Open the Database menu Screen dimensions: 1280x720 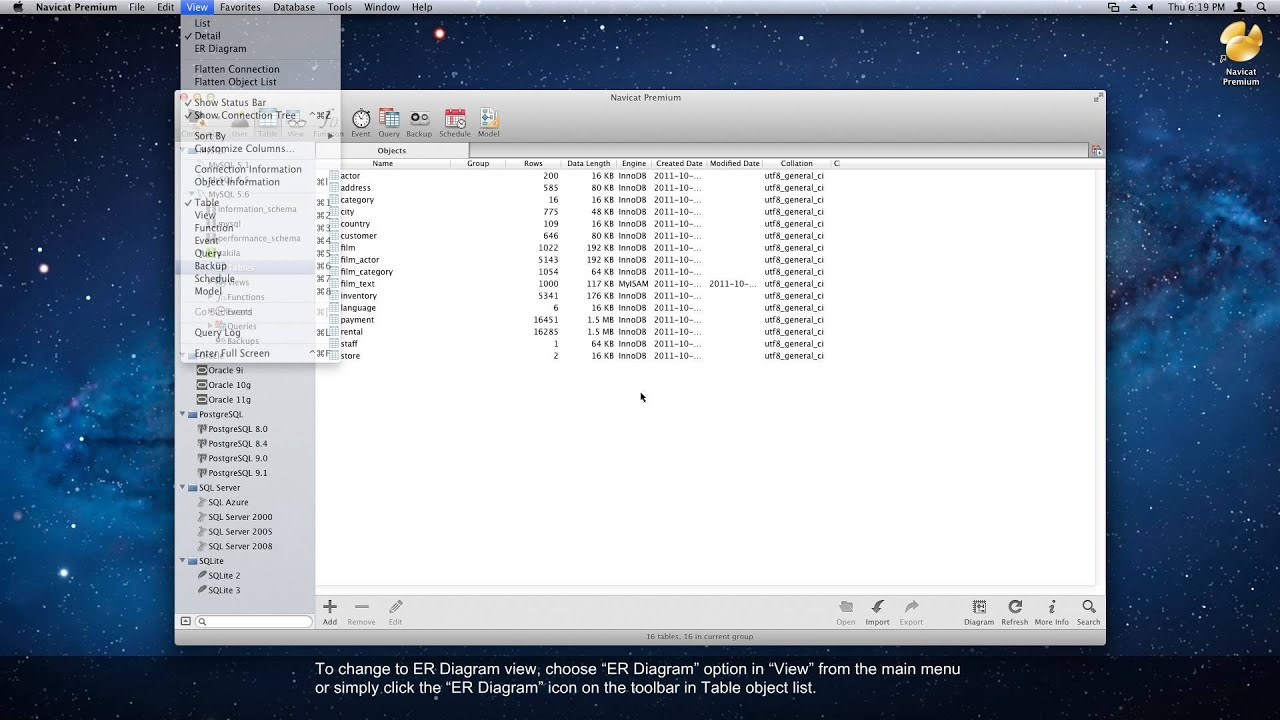click(294, 7)
